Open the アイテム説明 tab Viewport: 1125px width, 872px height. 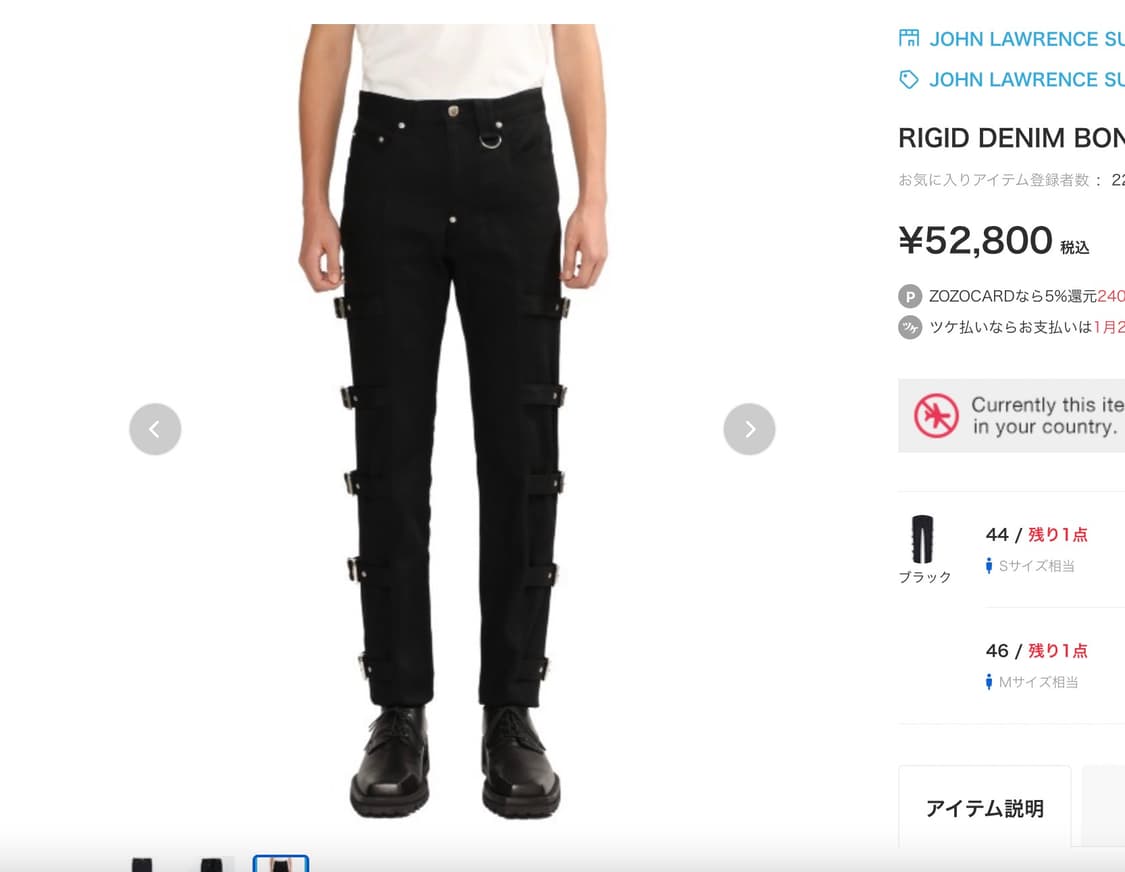pos(984,807)
